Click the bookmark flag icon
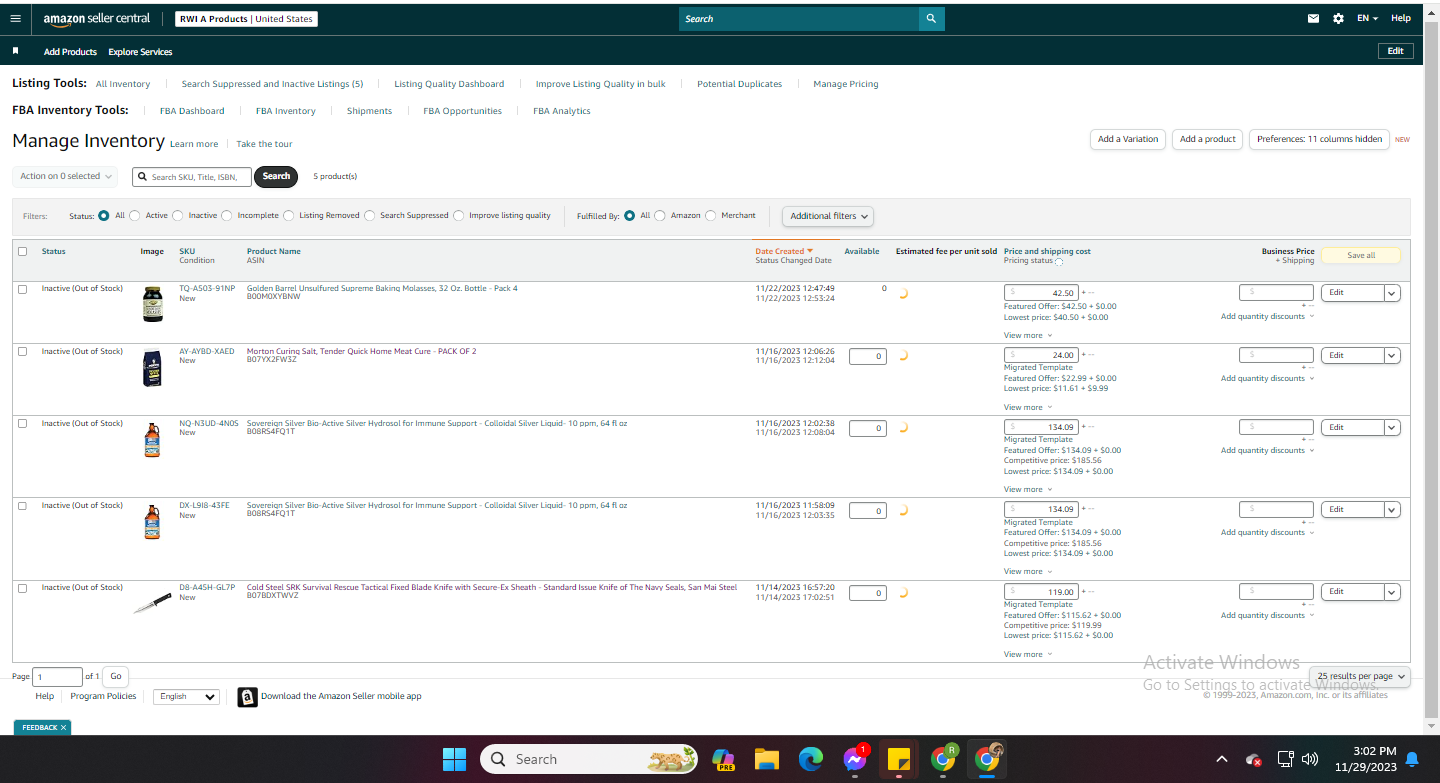Image resolution: width=1440 pixels, height=783 pixels. point(15,51)
